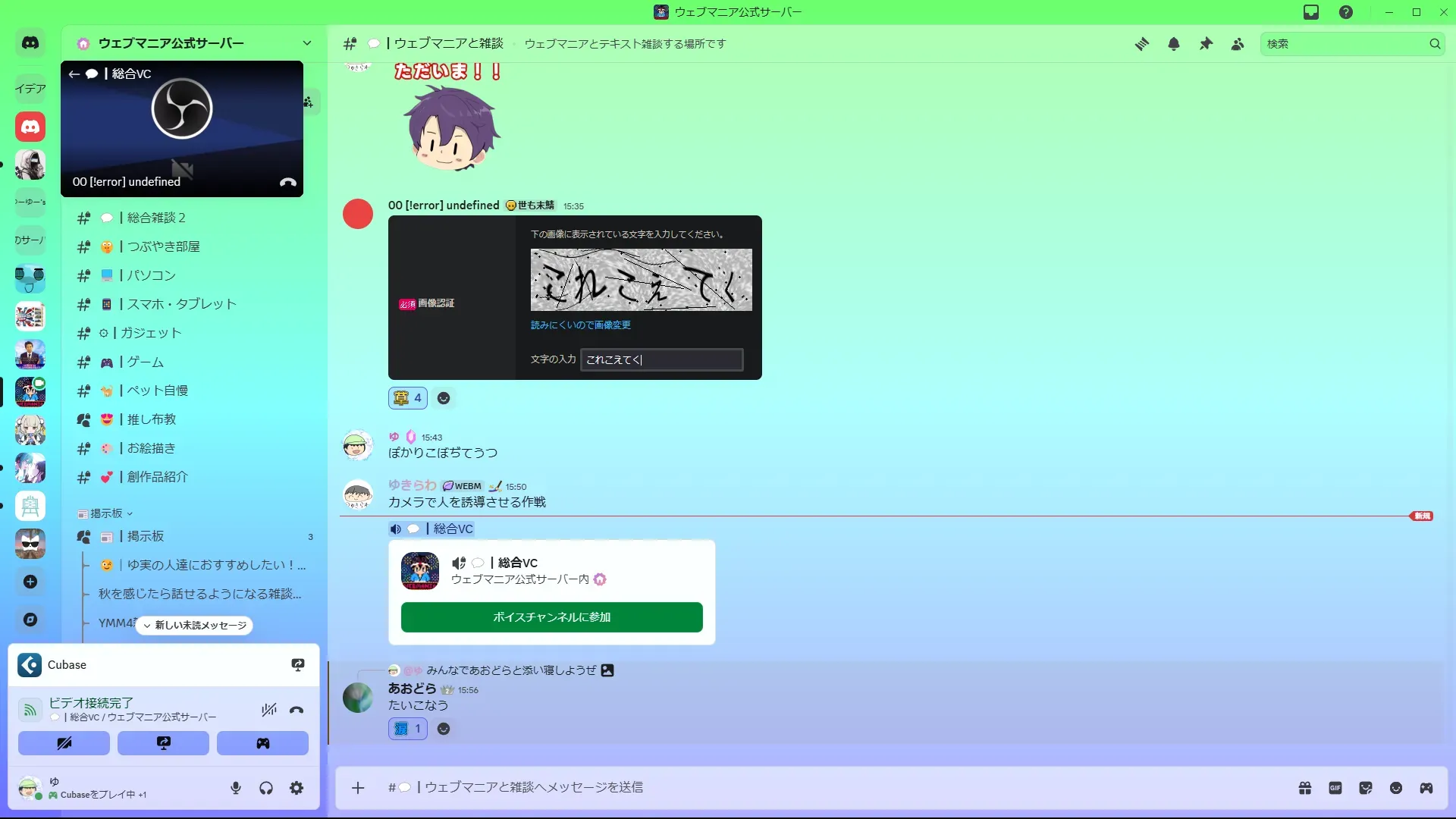Click ボイスチャンネルに参加 button

point(551,617)
